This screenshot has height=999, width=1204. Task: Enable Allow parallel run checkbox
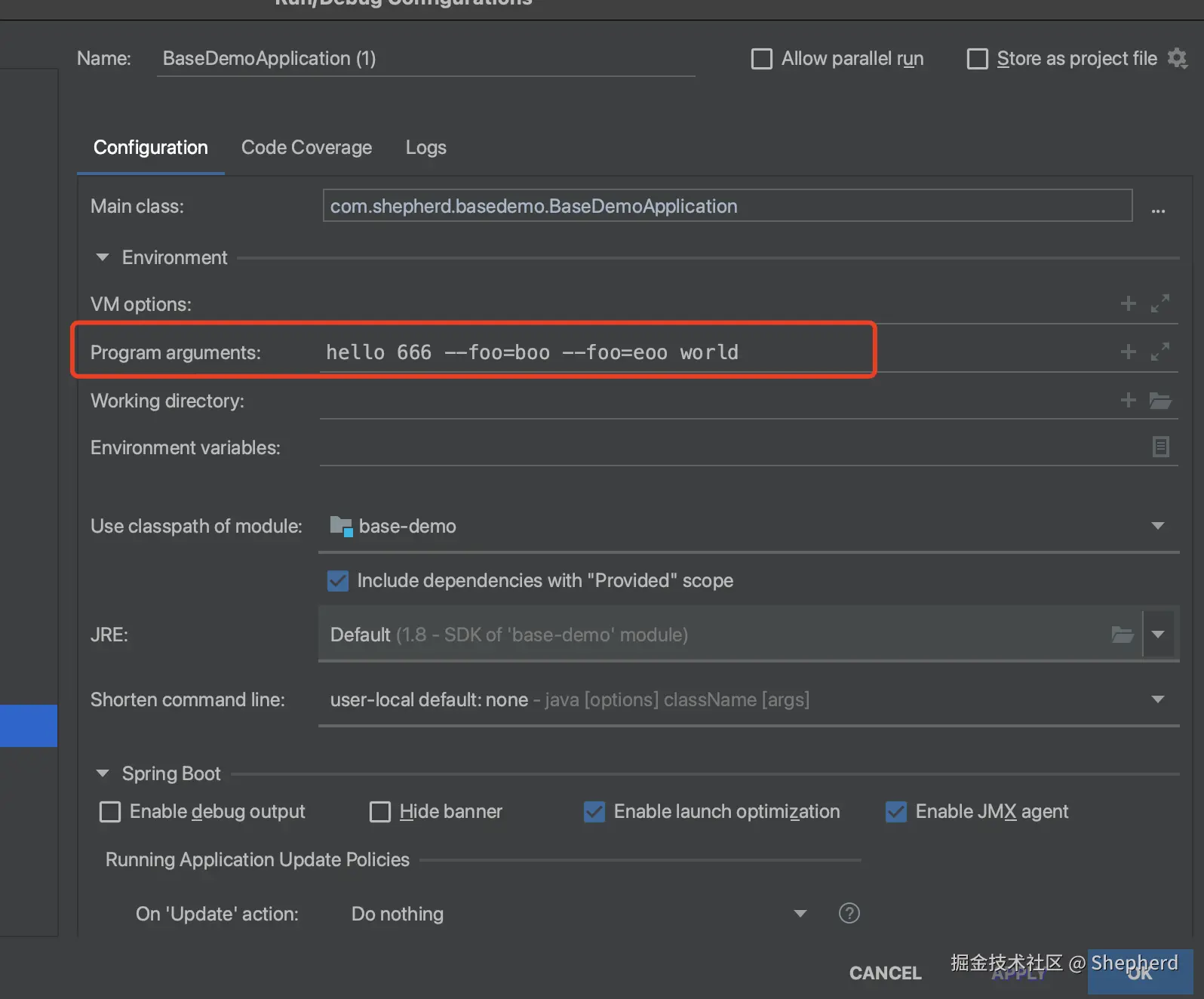(762, 59)
